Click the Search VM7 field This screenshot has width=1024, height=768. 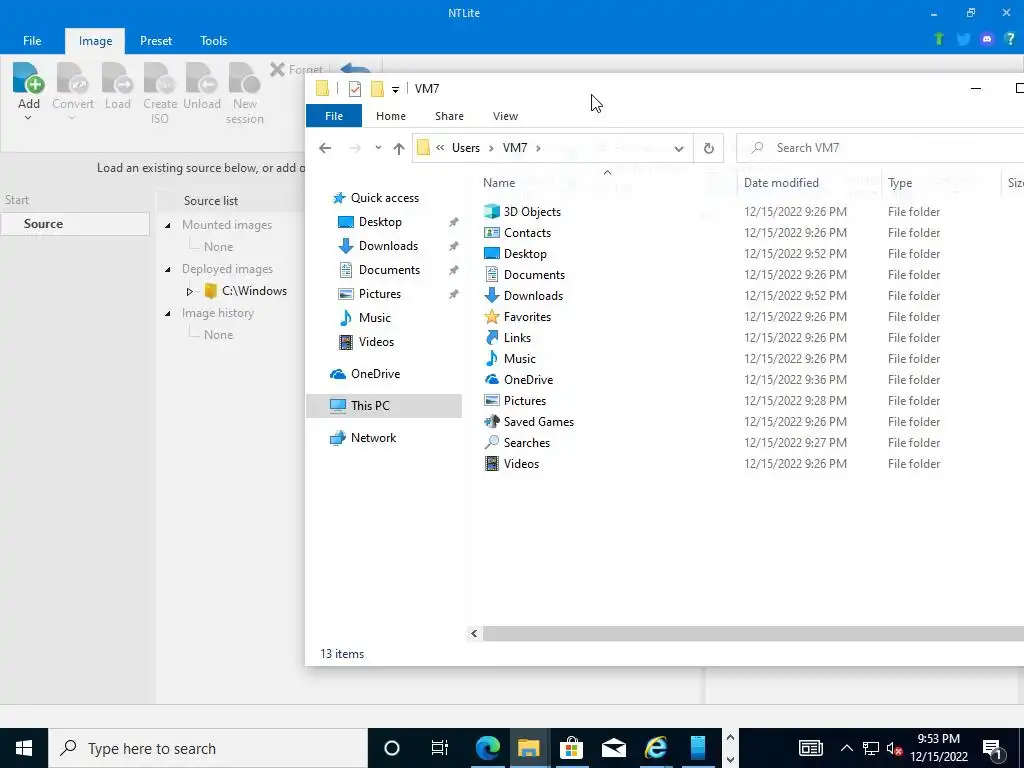click(x=880, y=148)
